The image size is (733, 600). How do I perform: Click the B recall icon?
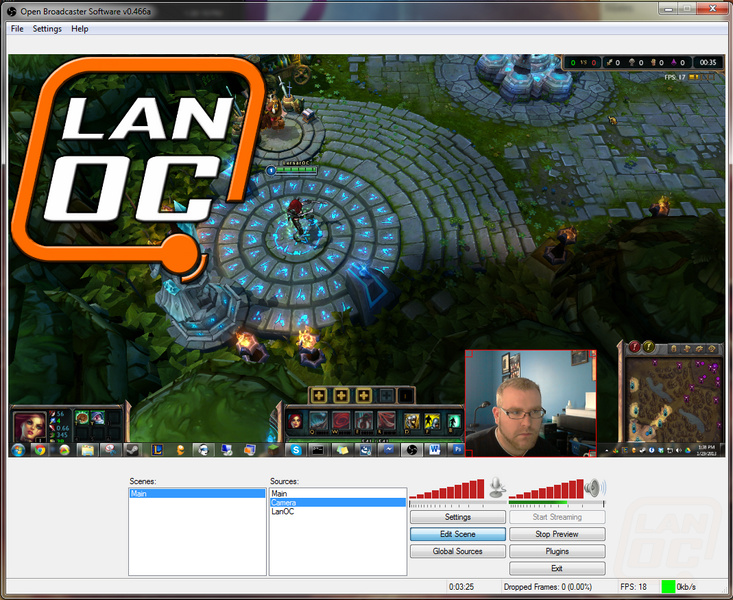tap(453, 421)
